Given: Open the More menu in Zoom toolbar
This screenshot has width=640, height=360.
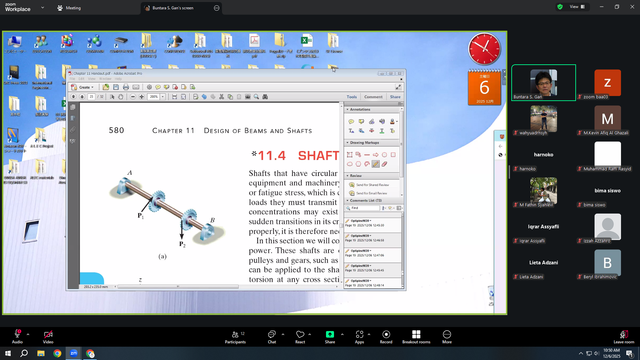Looking at the screenshot, I should [447, 336].
